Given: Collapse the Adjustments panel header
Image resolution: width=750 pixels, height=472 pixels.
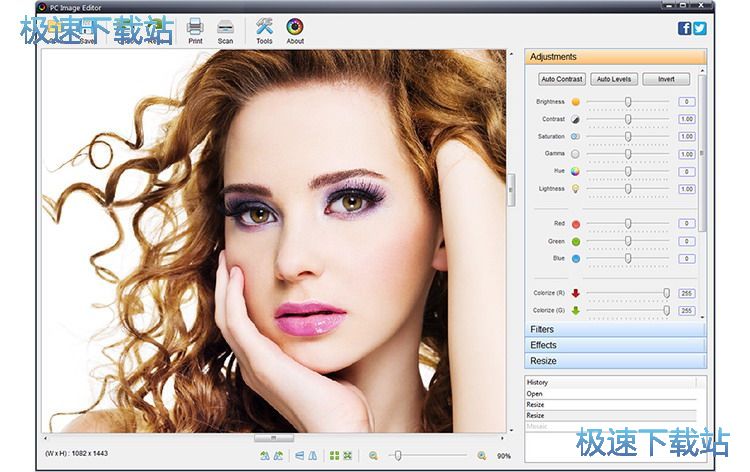Looking at the screenshot, I should (615, 57).
